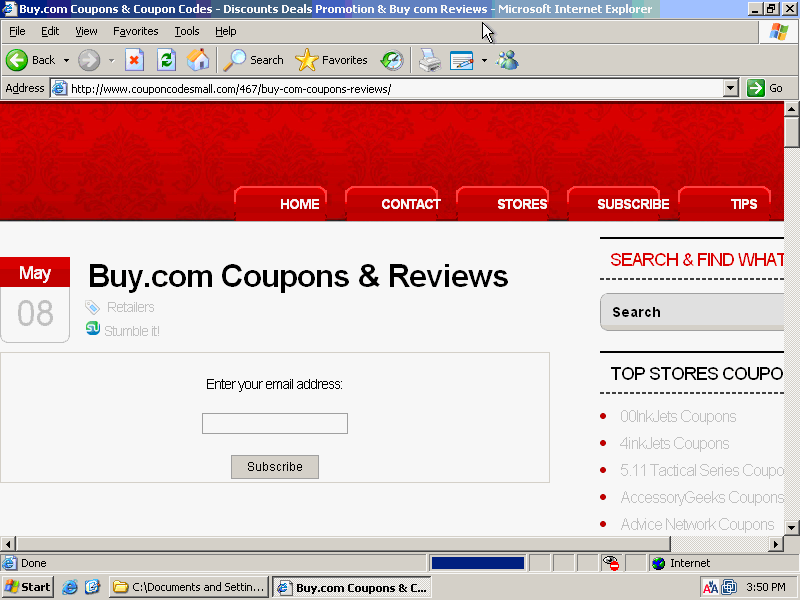
Task: Open the HOME site tab
Action: point(281,204)
